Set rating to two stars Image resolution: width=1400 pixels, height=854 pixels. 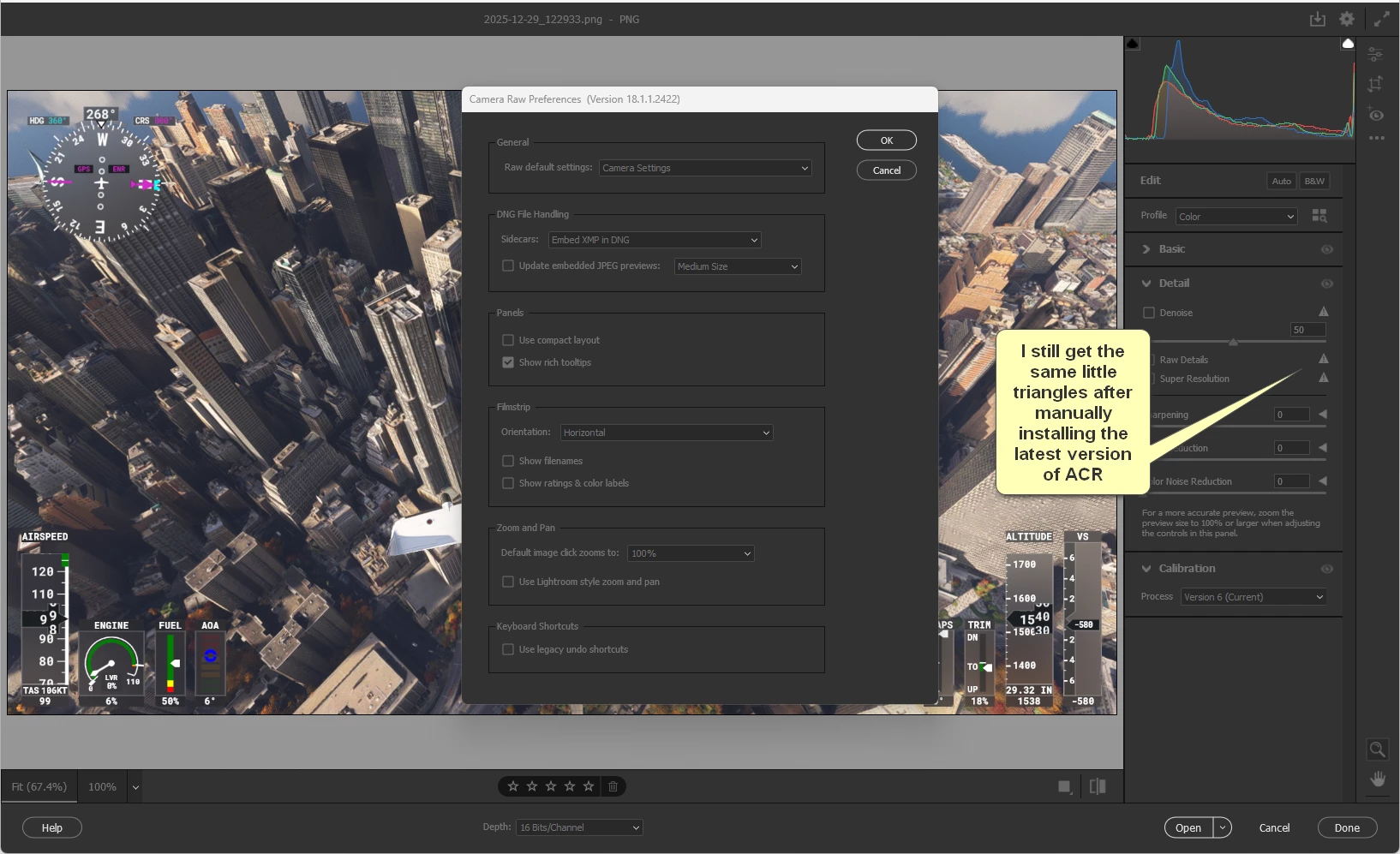(x=532, y=786)
